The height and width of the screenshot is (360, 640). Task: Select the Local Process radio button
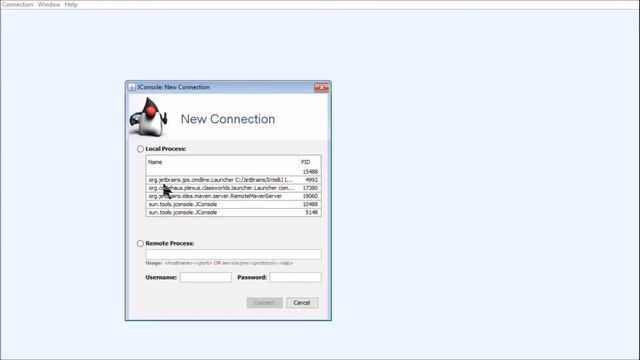pos(140,149)
